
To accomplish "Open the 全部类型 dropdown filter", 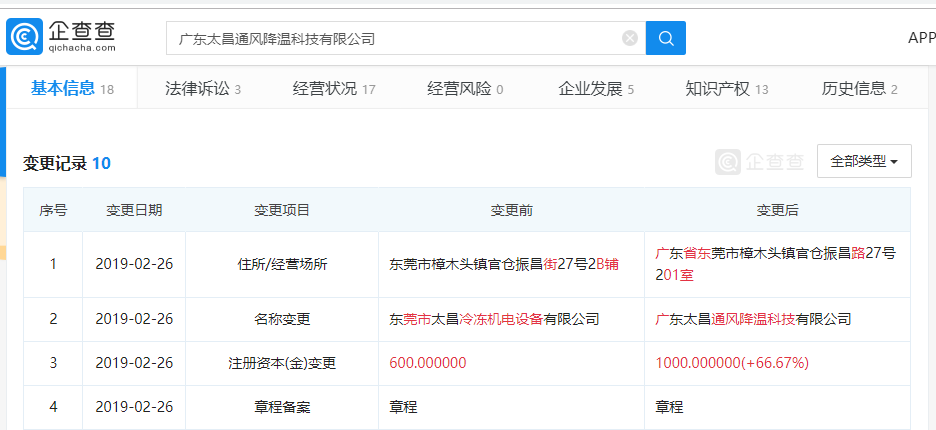I will (863, 161).
